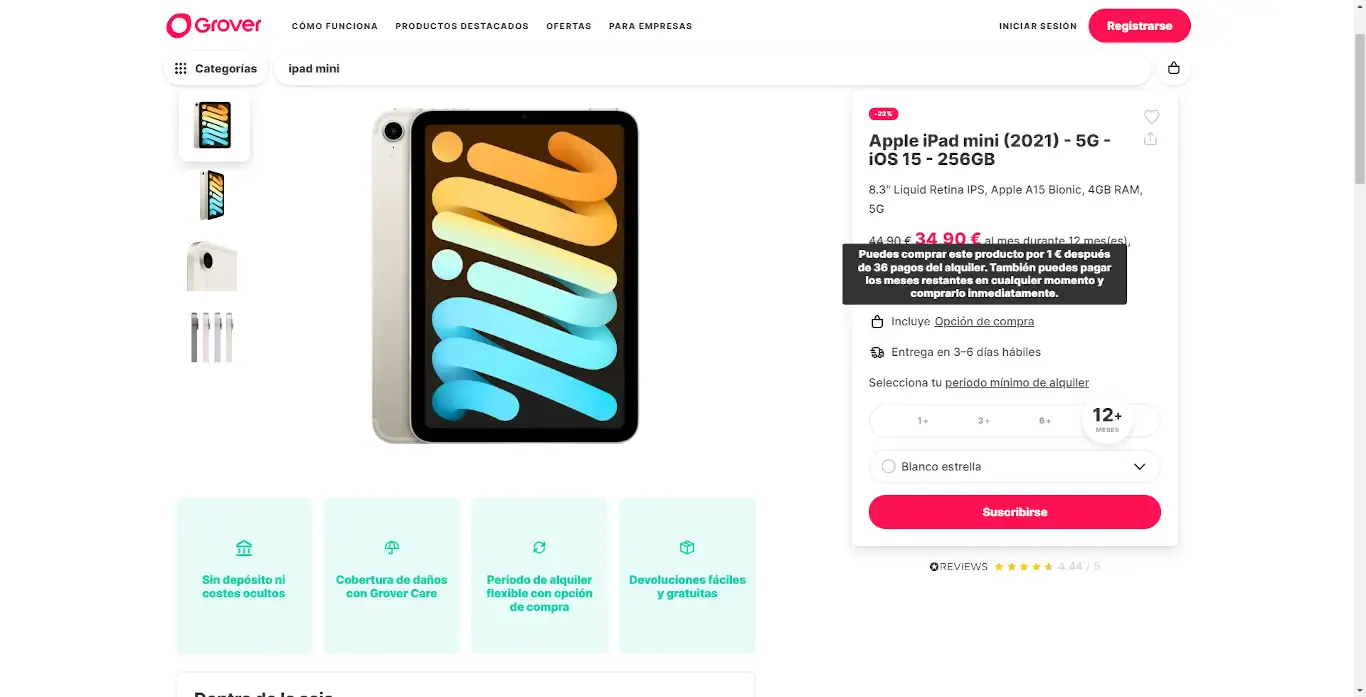
Task: Click the bank icon for no deposit
Action: [244, 548]
